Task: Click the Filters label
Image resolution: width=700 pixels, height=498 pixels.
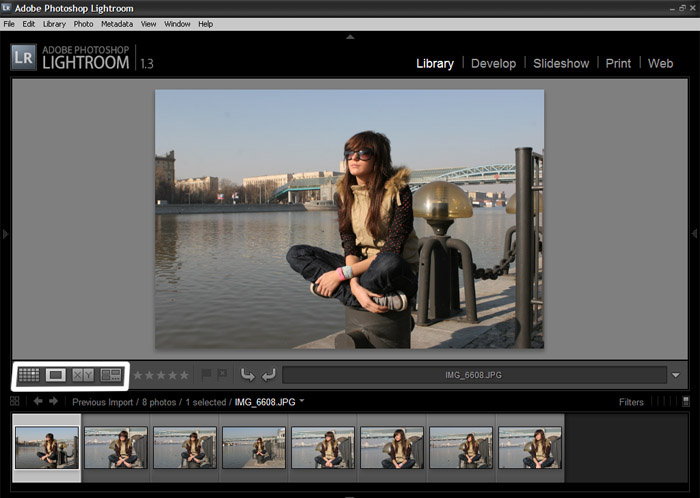Action: tap(631, 402)
